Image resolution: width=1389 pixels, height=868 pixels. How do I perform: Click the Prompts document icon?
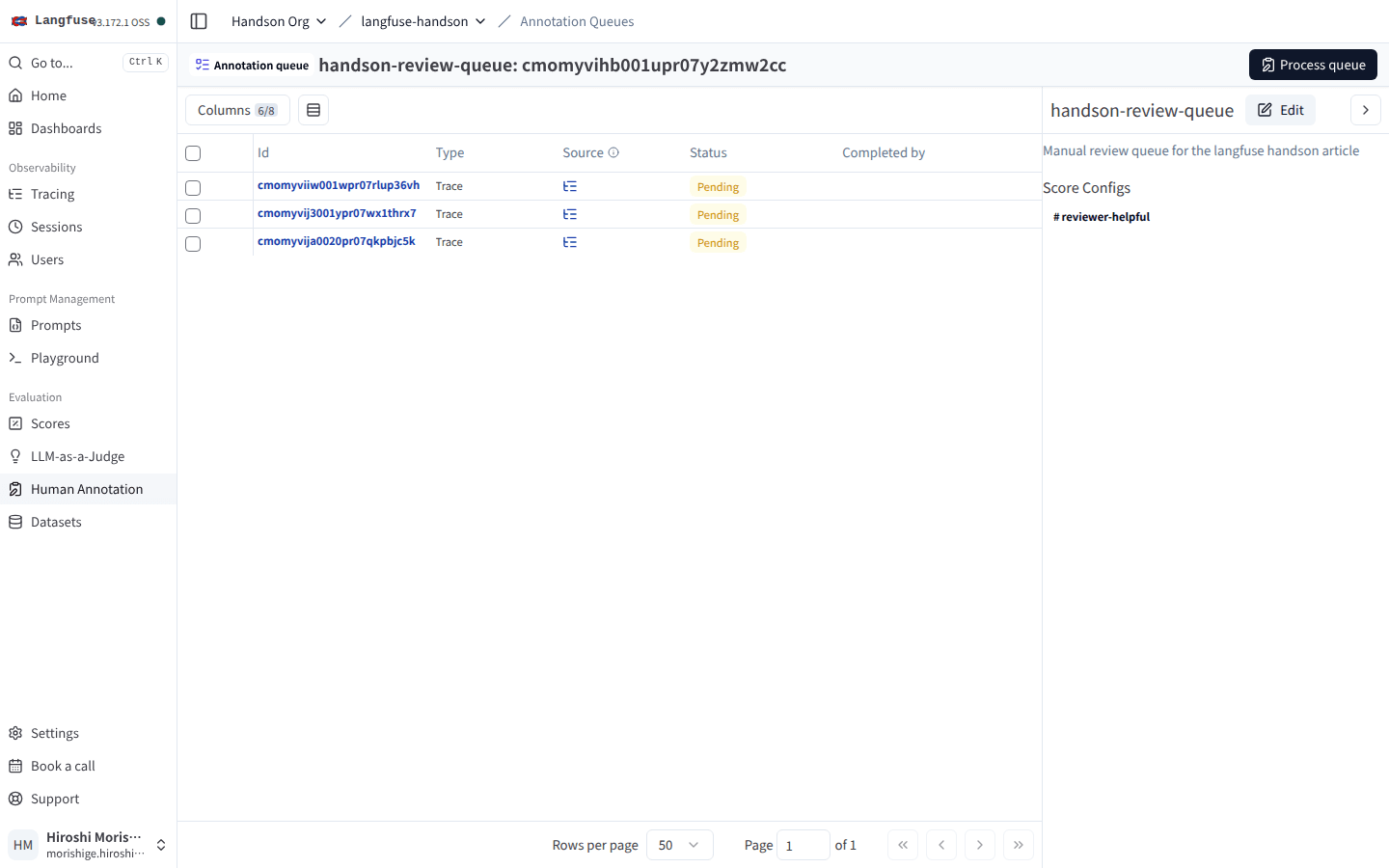click(15, 325)
